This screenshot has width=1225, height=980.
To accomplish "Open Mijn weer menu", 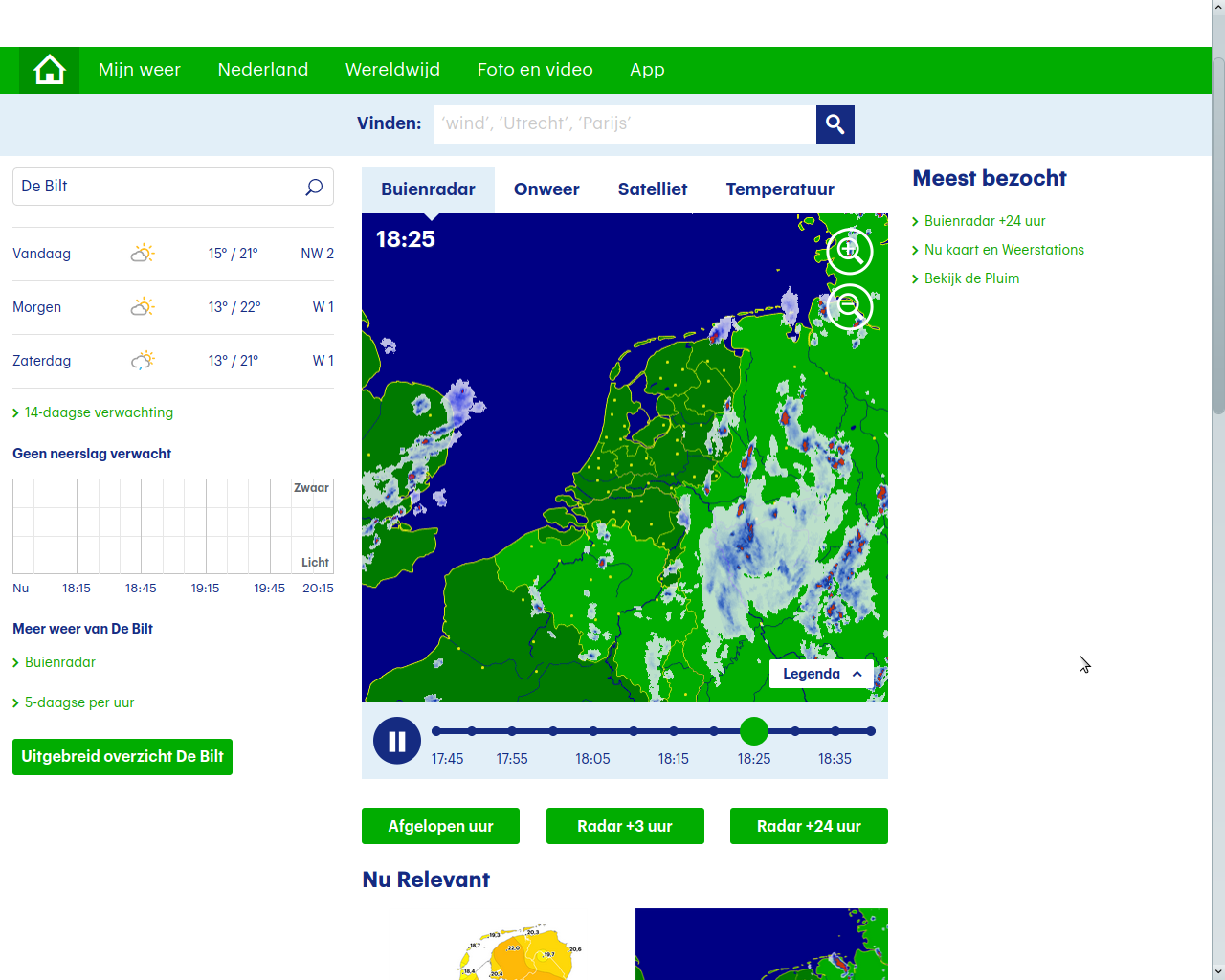I will tap(140, 70).
